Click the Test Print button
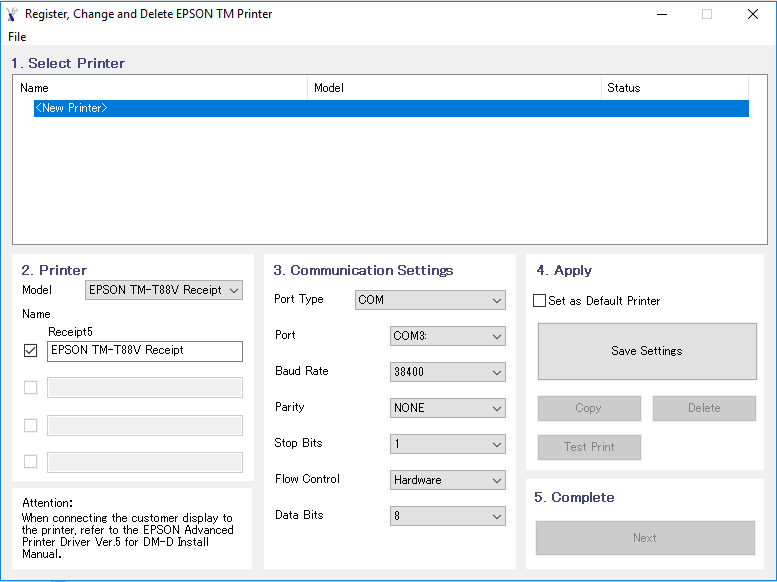This screenshot has width=777, height=582. pyautogui.click(x=589, y=447)
